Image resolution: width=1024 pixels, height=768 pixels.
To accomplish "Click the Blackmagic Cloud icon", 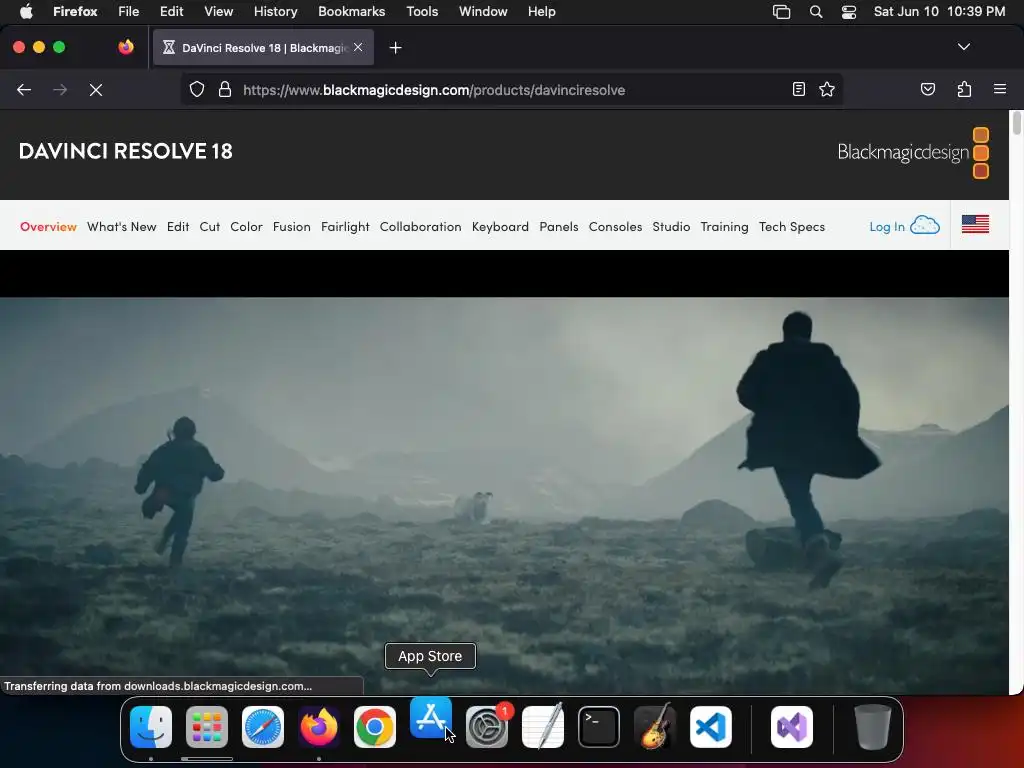I will [x=925, y=225].
